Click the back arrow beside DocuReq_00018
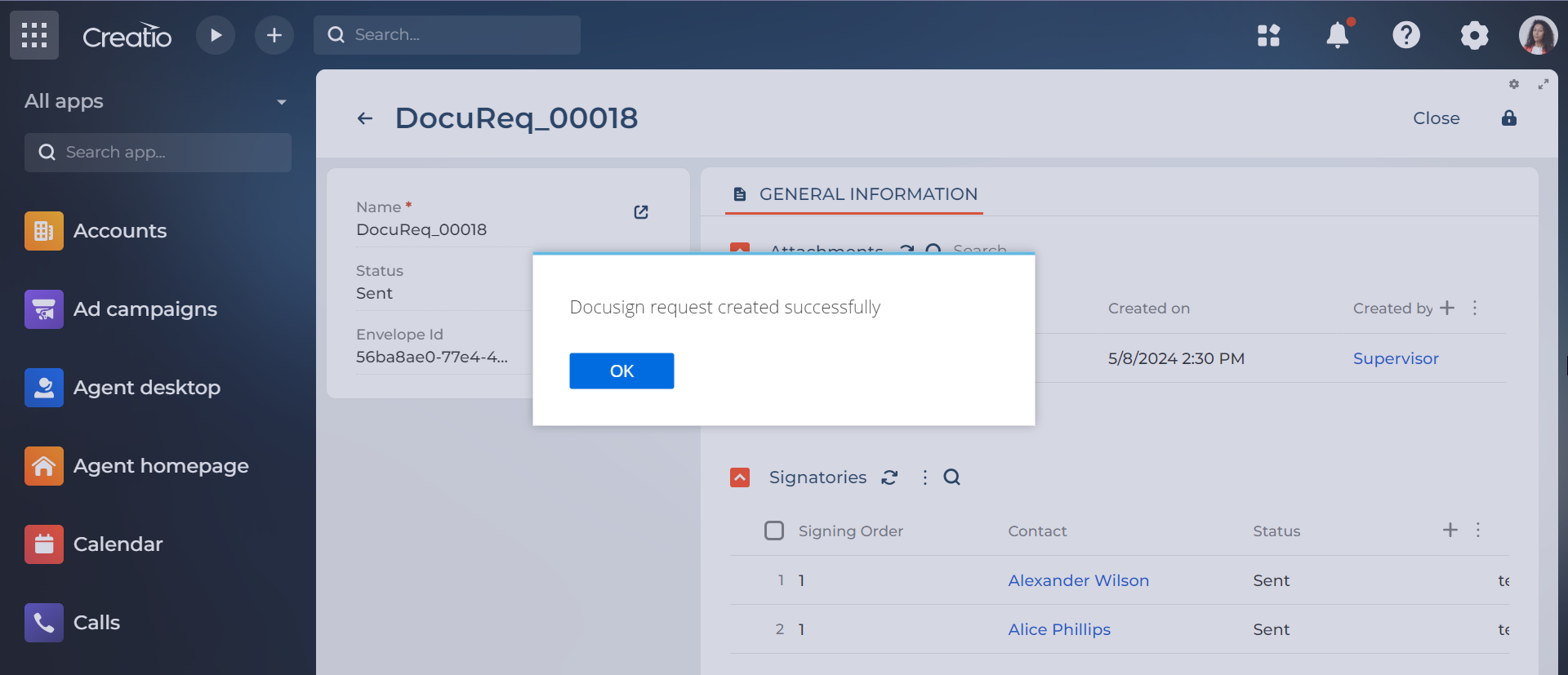This screenshot has height=675, width=1568. (365, 118)
